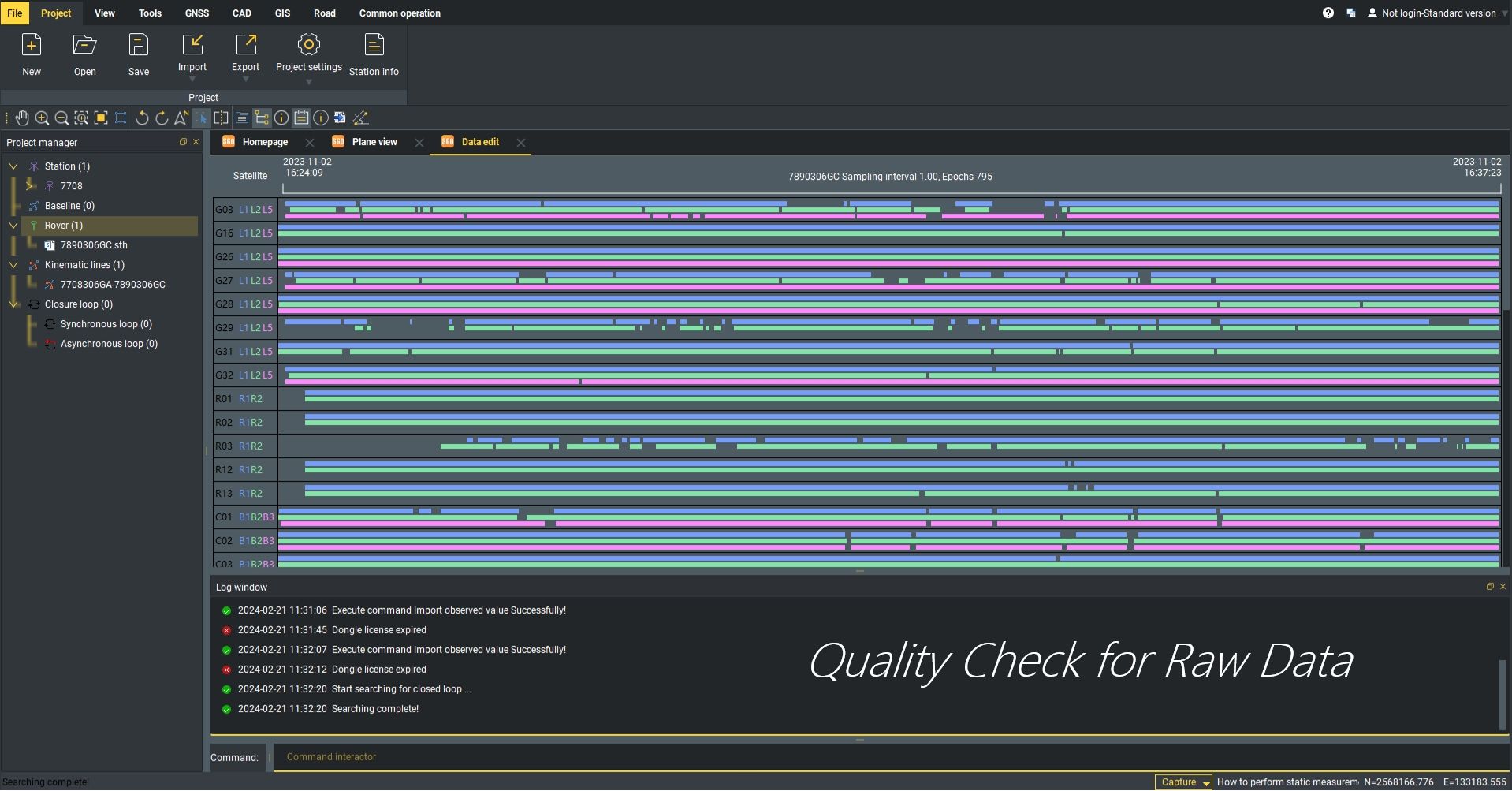The height and width of the screenshot is (791, 1512).
Task: Toggle the pointer select tool
Action: coord(202,118)
